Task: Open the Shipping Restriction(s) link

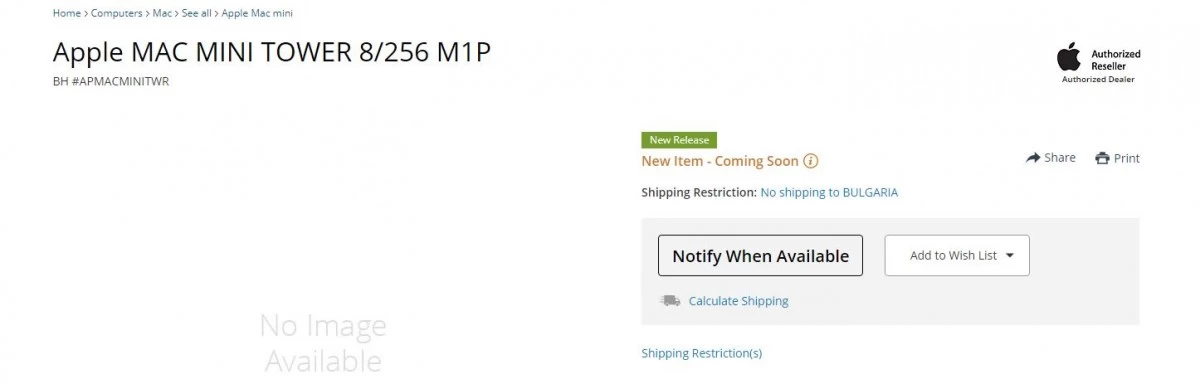Action: [701, 353]
